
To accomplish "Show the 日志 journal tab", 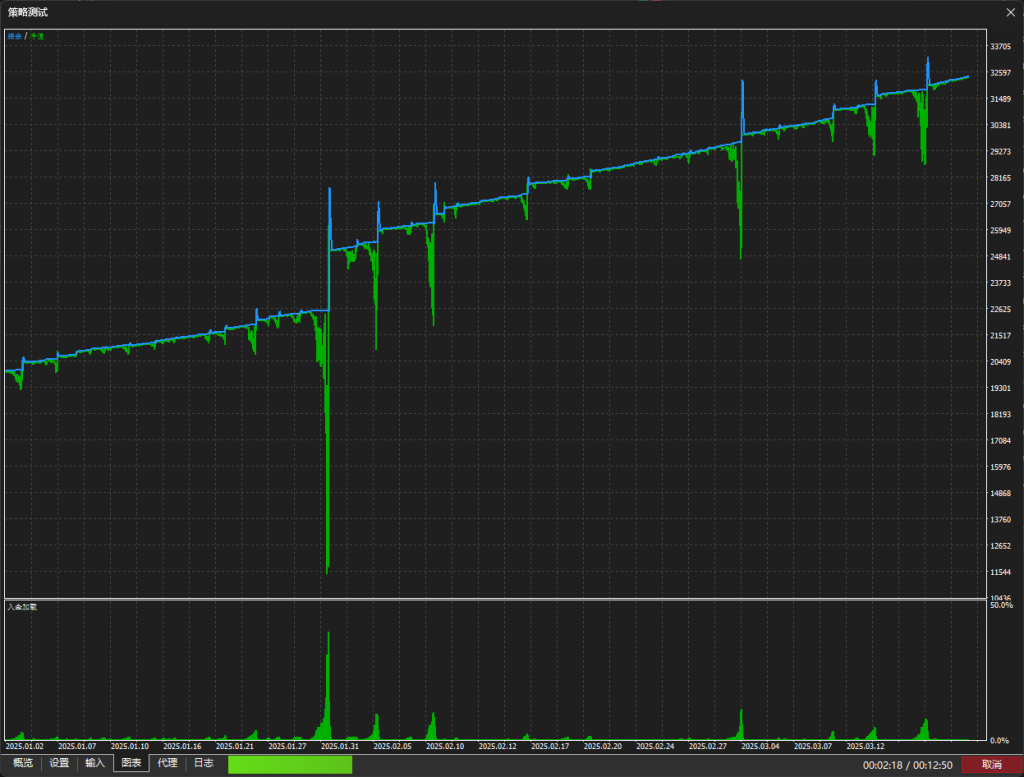I will (x=203, y=763).
